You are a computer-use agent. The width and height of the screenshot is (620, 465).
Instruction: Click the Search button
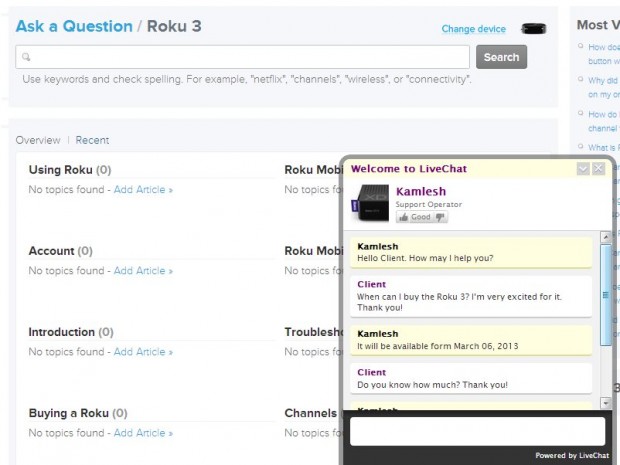(x=501, y=57)
